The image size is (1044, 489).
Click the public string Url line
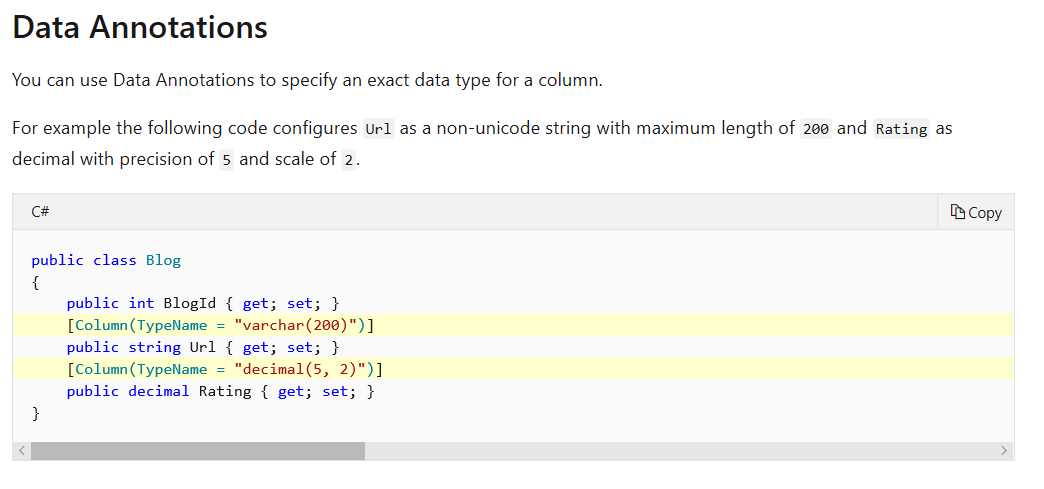203,347
